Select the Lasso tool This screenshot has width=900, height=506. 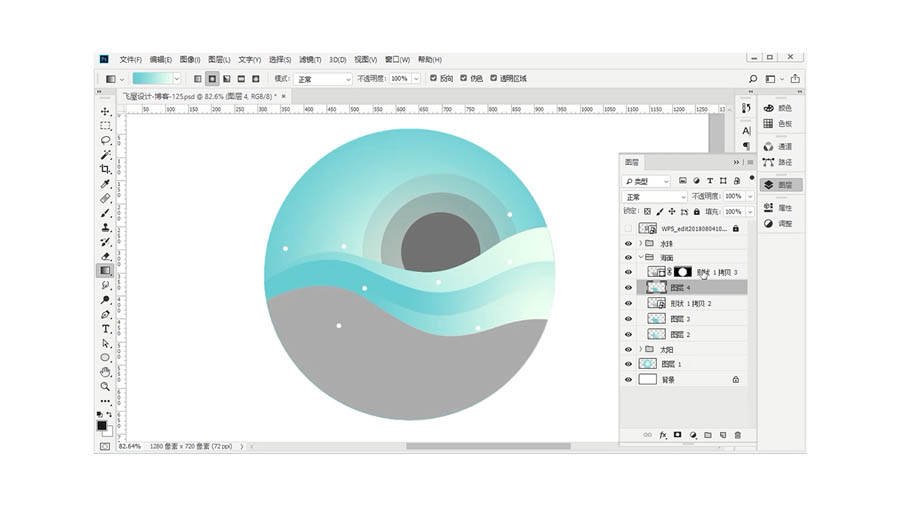coord(105,140)
